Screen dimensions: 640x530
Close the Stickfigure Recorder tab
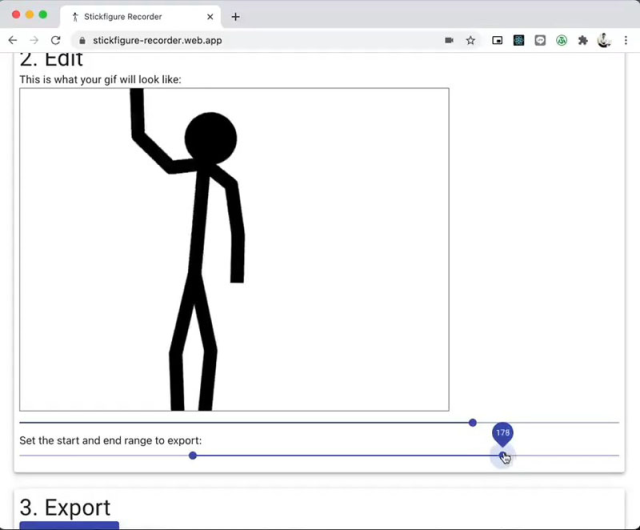(x=210, y=16)
